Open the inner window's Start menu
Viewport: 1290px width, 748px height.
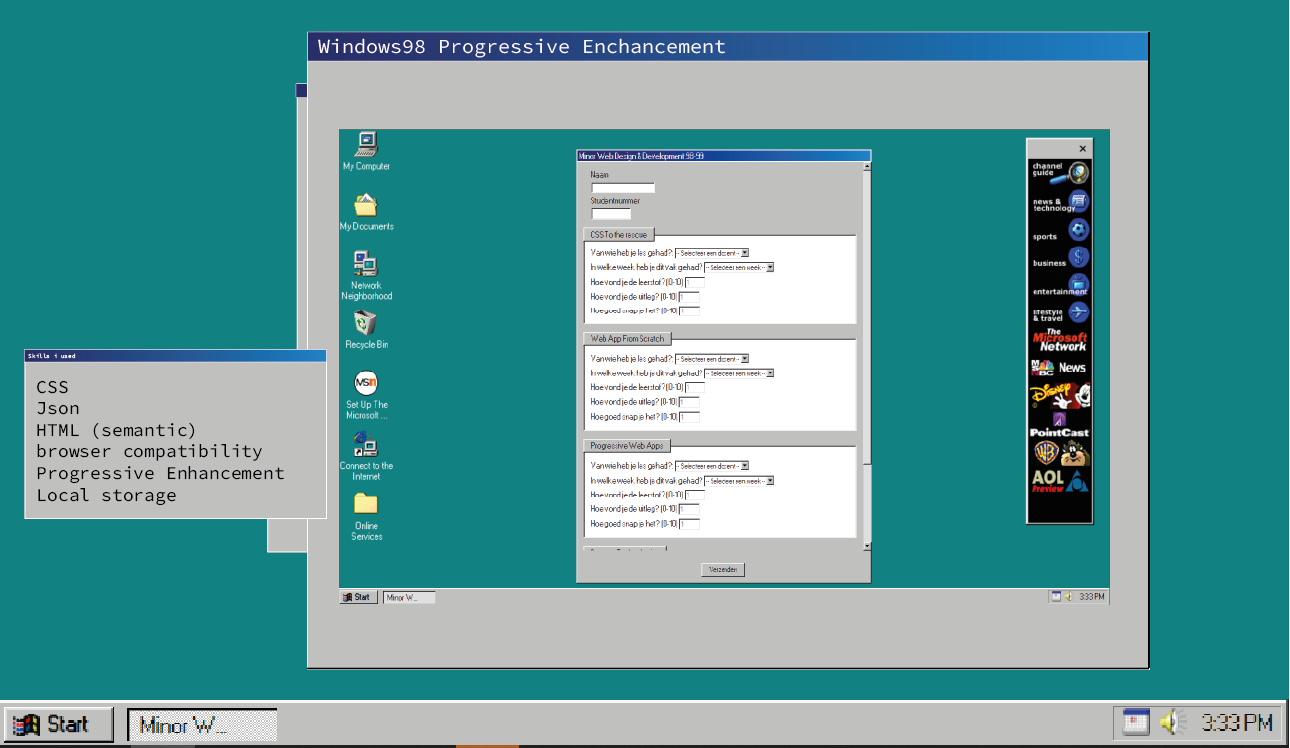tap(358, 597)
